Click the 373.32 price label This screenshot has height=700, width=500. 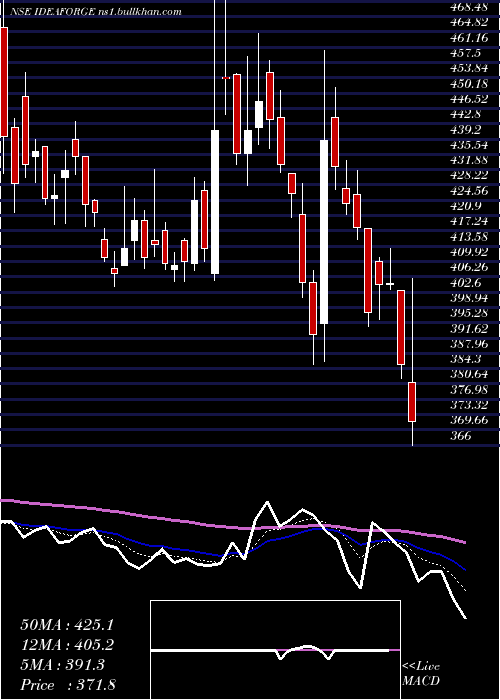[x=469, y=404]
